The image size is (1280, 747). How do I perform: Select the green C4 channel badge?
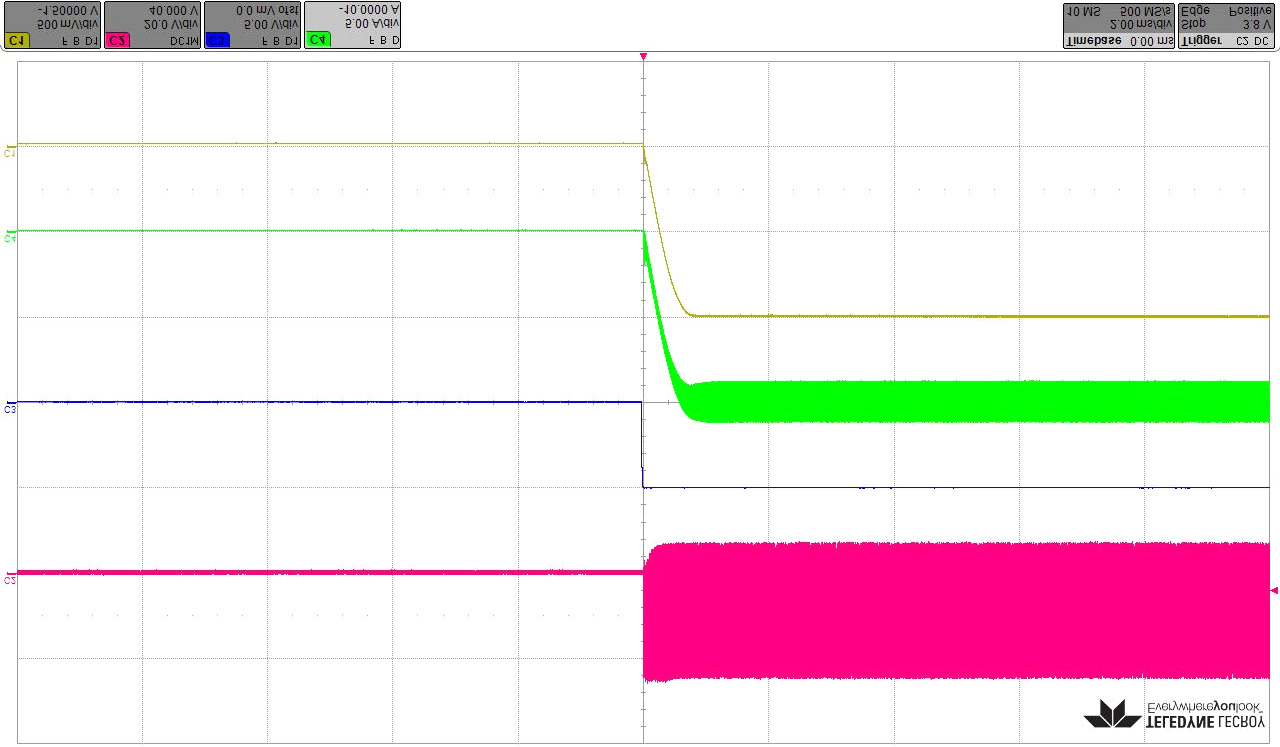click(318, 41)
